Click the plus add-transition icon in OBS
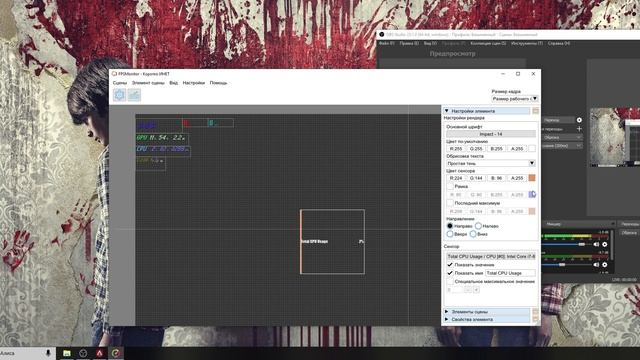Viewport: 640px width, 360px height. [x=579, y=129]
